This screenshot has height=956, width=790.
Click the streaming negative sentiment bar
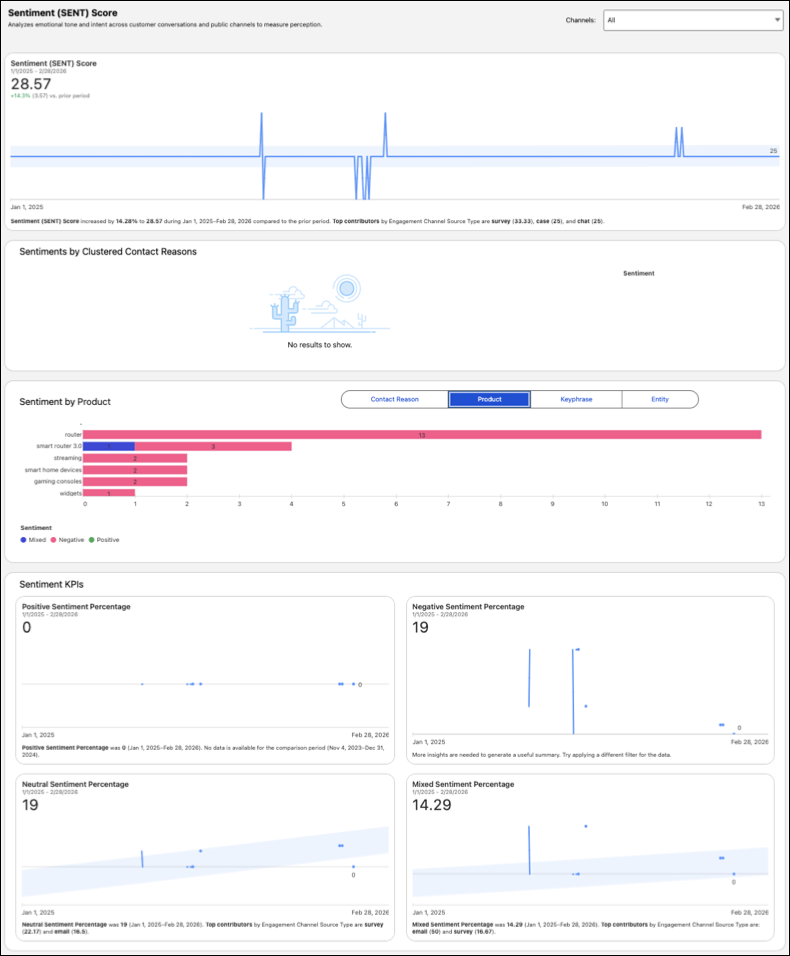point(135,458)
